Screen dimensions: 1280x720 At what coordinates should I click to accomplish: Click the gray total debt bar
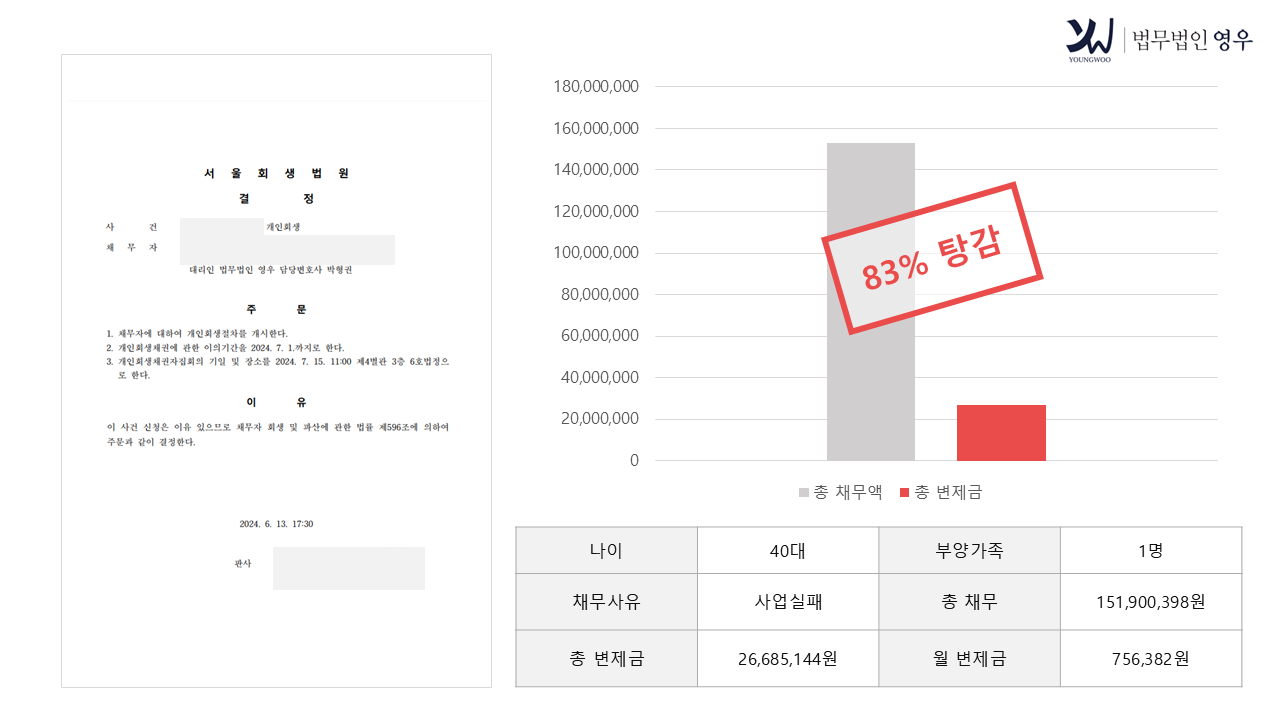(870, 302)
